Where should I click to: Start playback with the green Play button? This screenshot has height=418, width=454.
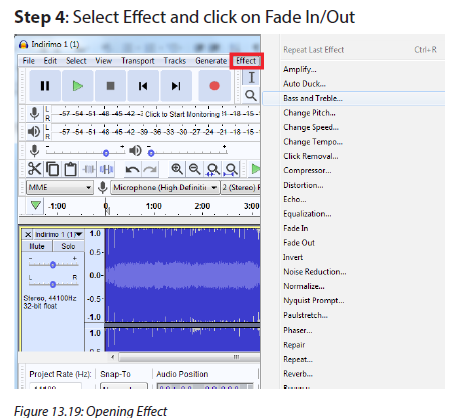tap(78, 86)
